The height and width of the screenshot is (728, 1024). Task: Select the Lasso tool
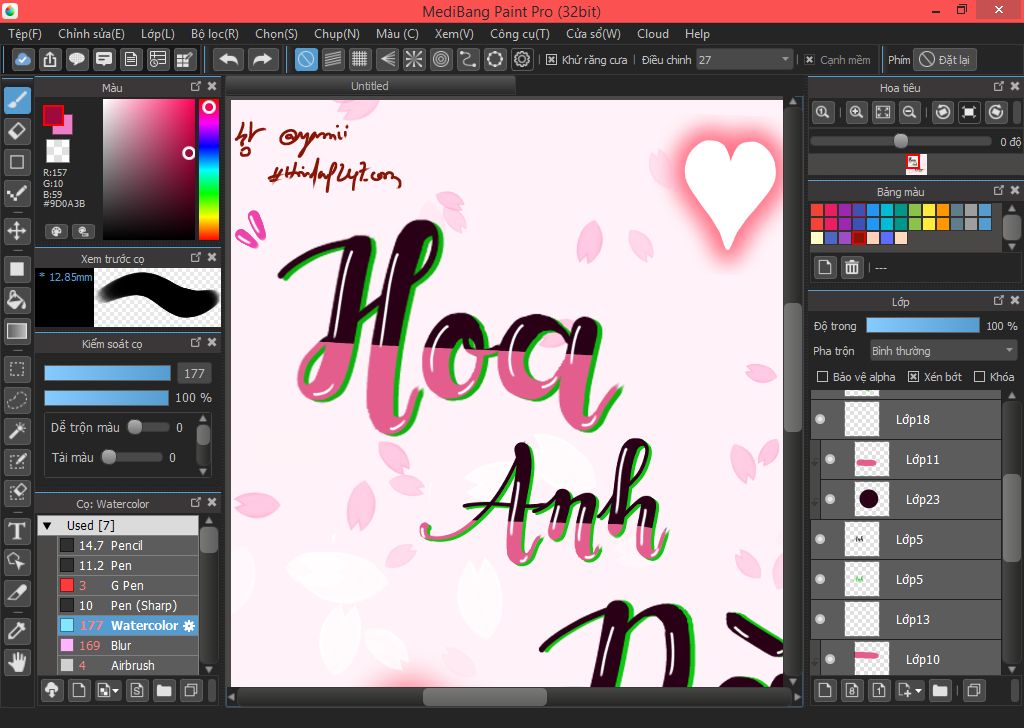pos(17,400)
